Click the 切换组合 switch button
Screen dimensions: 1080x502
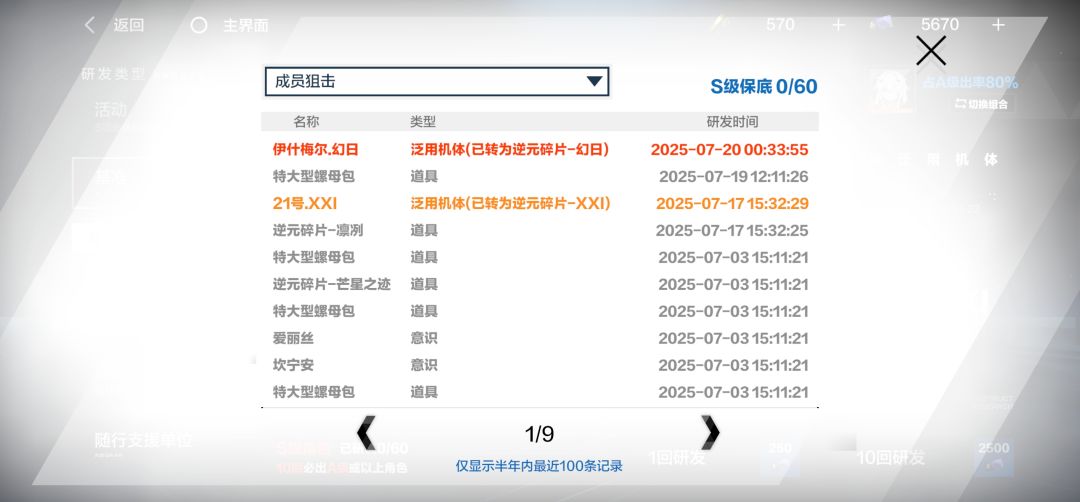[981, 104]
